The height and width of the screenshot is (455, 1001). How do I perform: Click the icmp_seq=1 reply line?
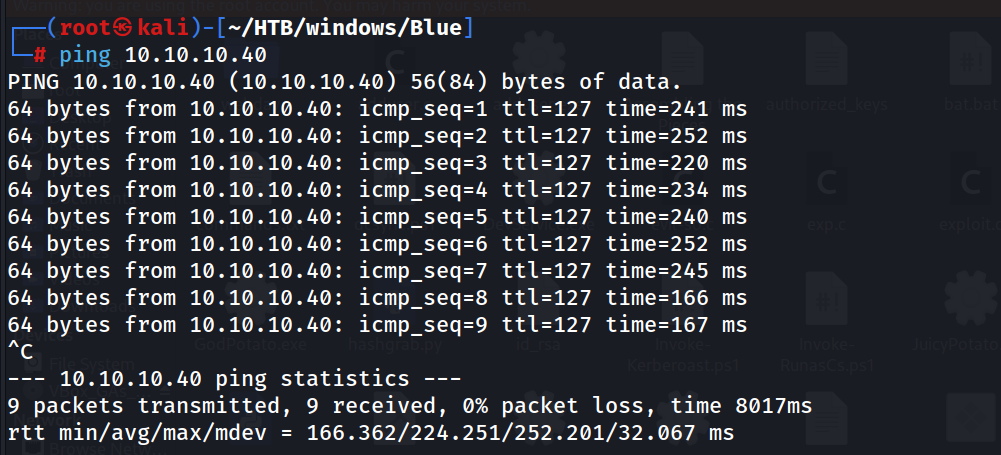(x=377, y=109)
